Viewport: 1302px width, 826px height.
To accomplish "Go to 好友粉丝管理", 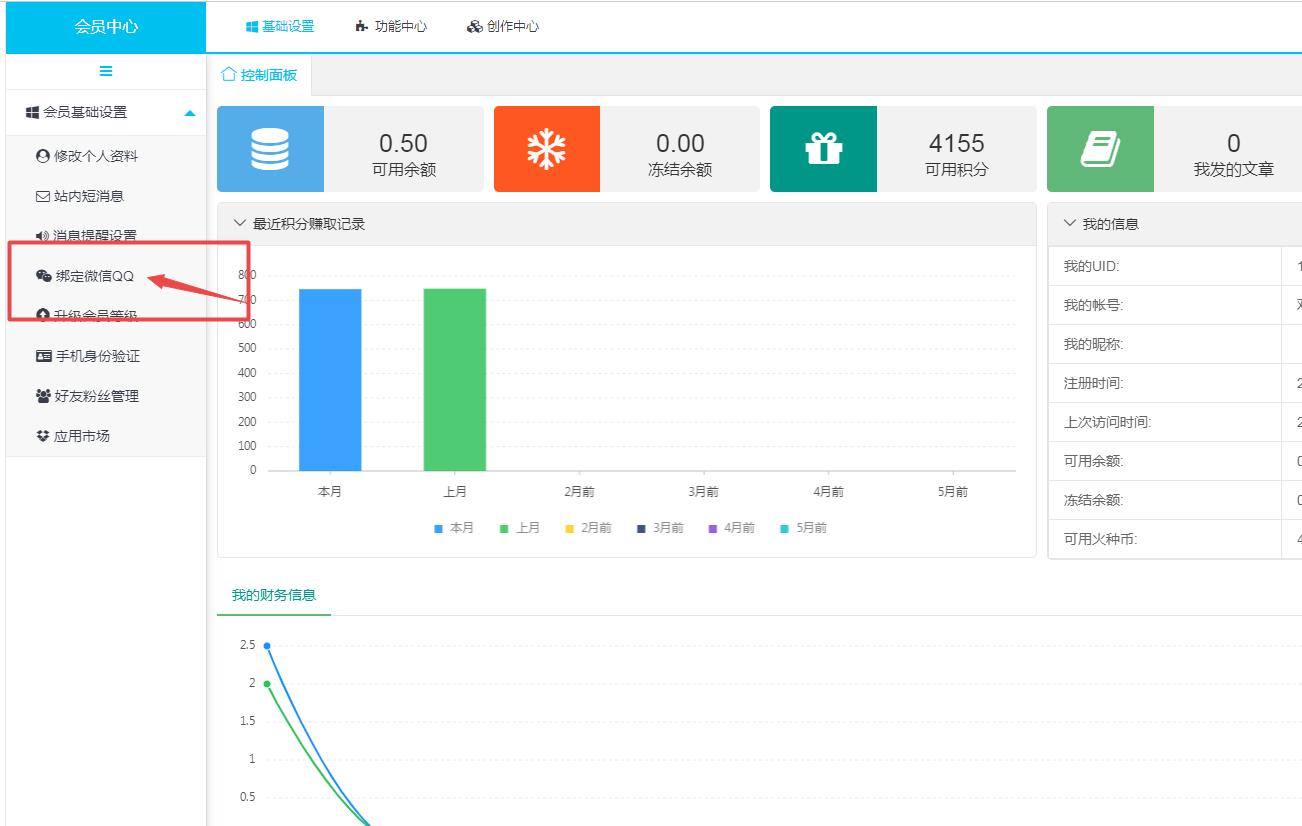I will point(87,396).
